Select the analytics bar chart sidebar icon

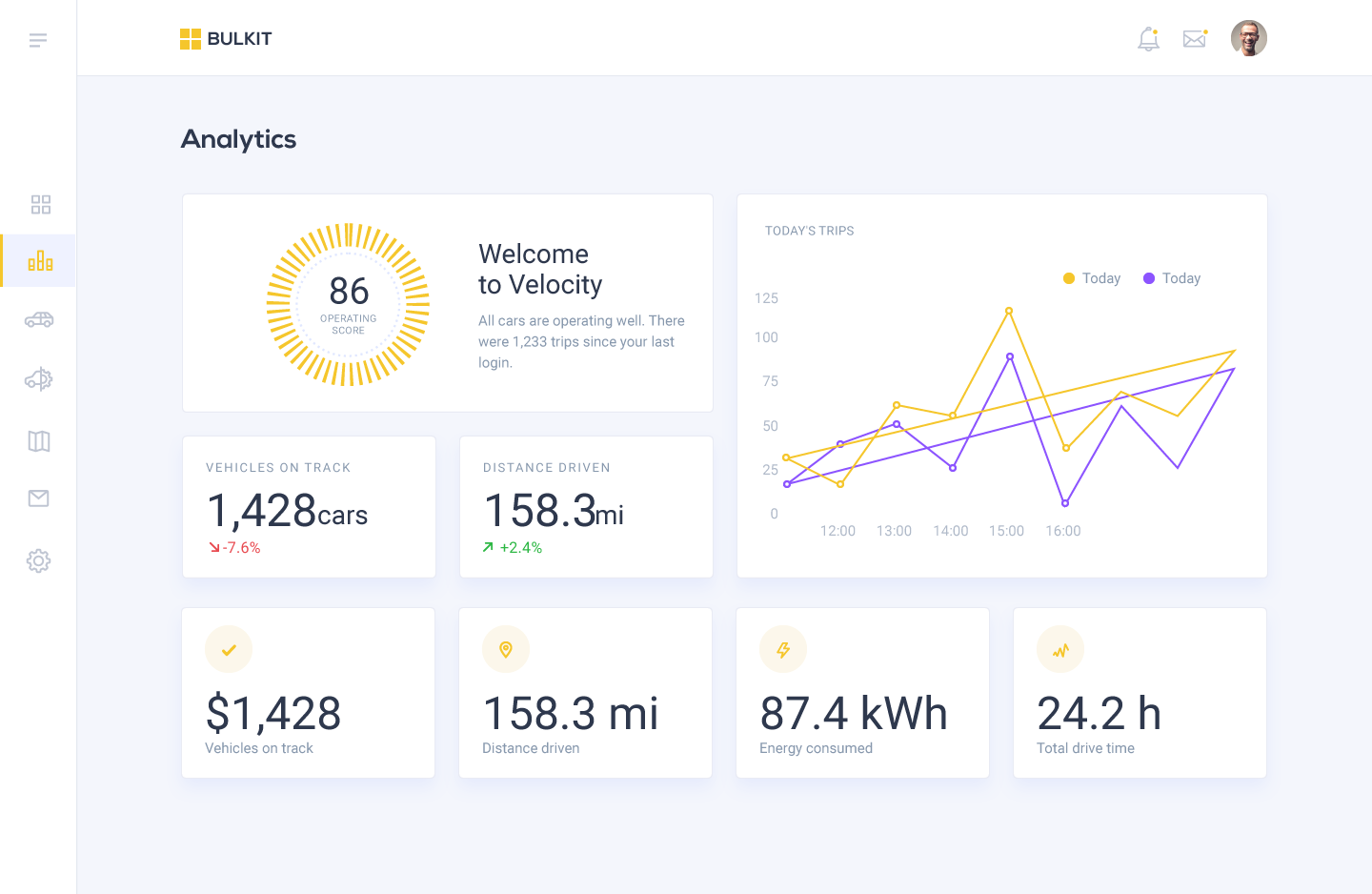pos(40,261)
